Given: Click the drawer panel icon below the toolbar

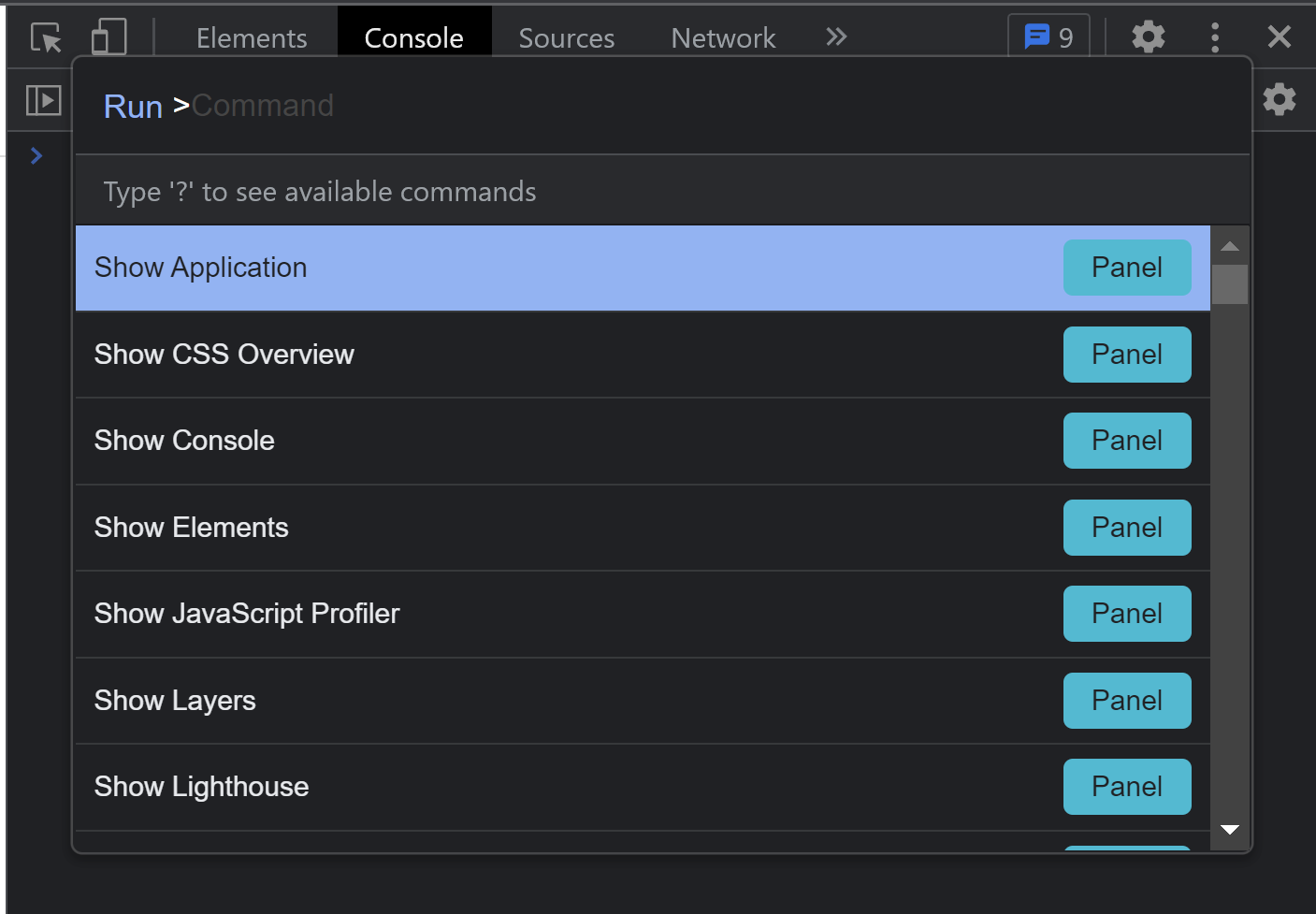Looking at the screenshot, I should (43, 100).
